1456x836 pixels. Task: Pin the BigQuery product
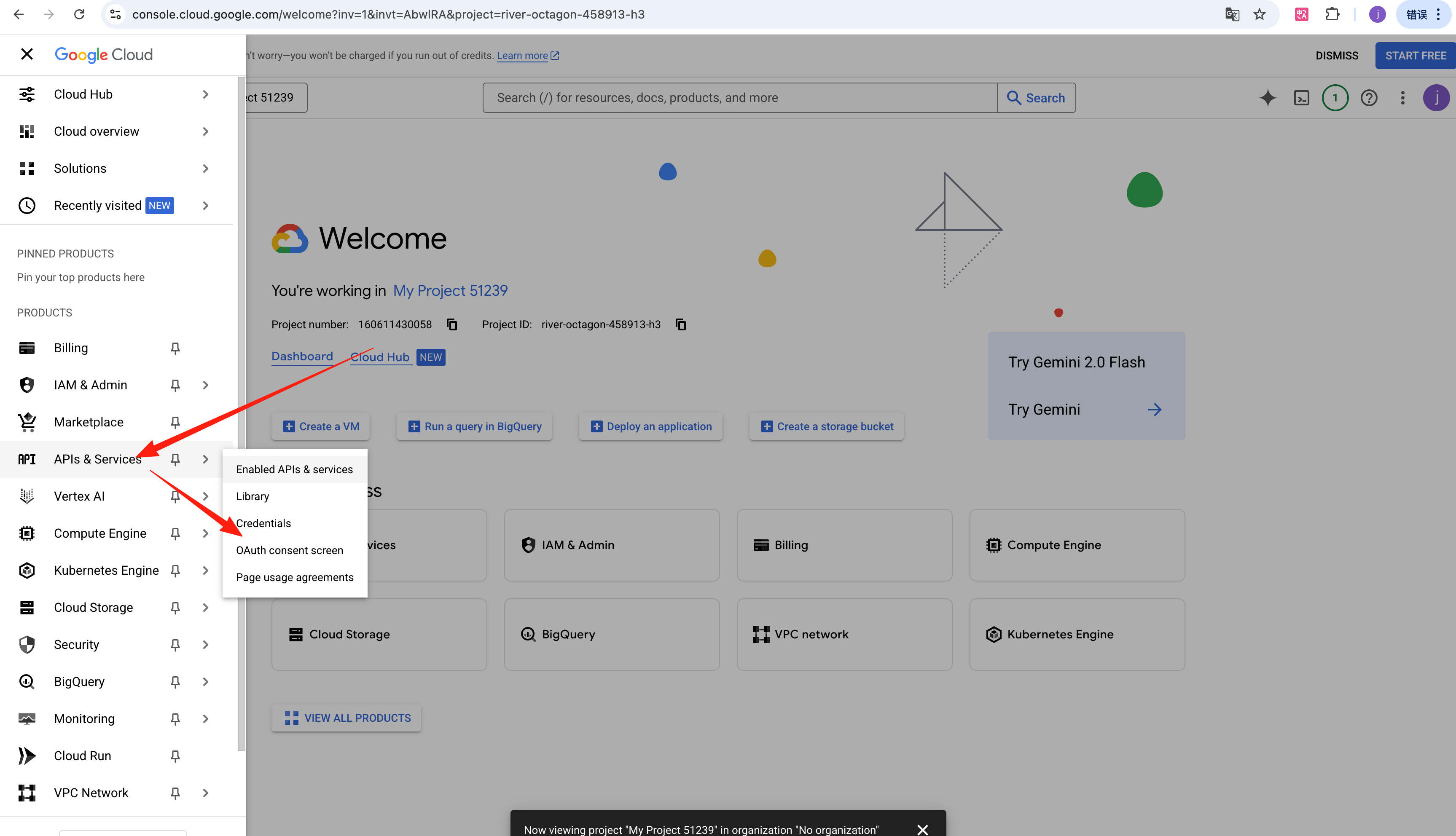pyautogui.click(x=175, y=681)
